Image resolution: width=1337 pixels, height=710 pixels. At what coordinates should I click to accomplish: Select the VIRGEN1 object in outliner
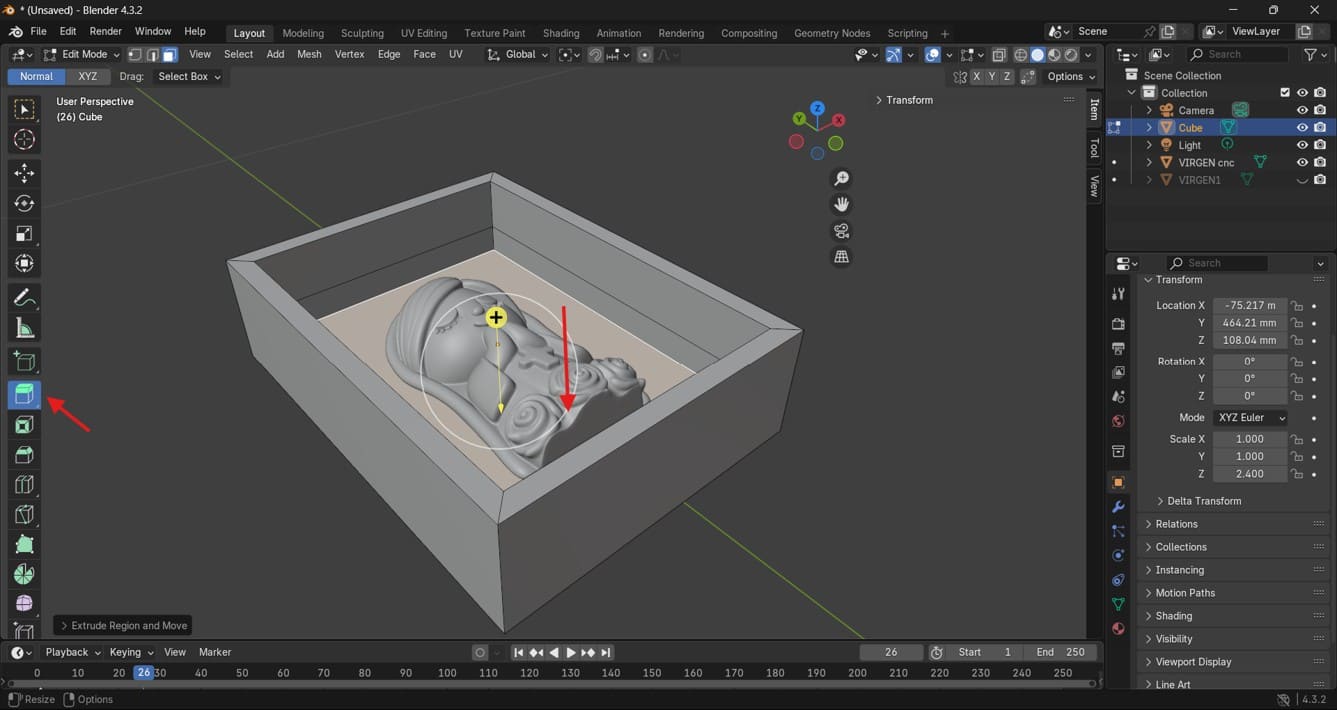click(1199, 180)
